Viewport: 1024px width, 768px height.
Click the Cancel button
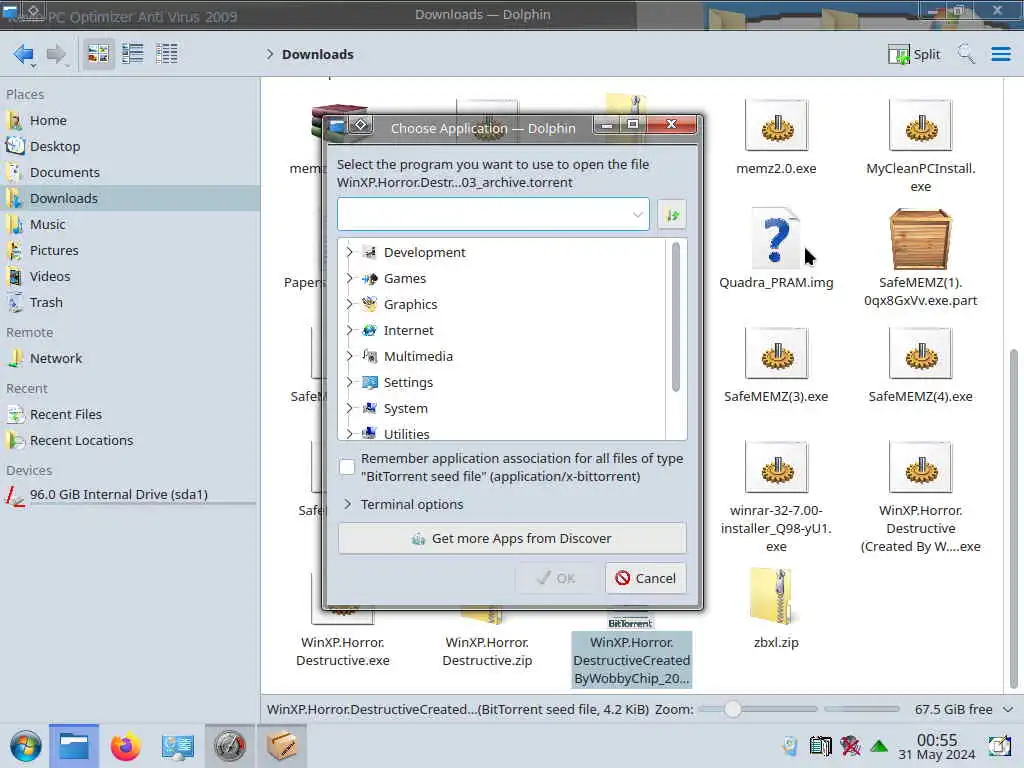645,578
